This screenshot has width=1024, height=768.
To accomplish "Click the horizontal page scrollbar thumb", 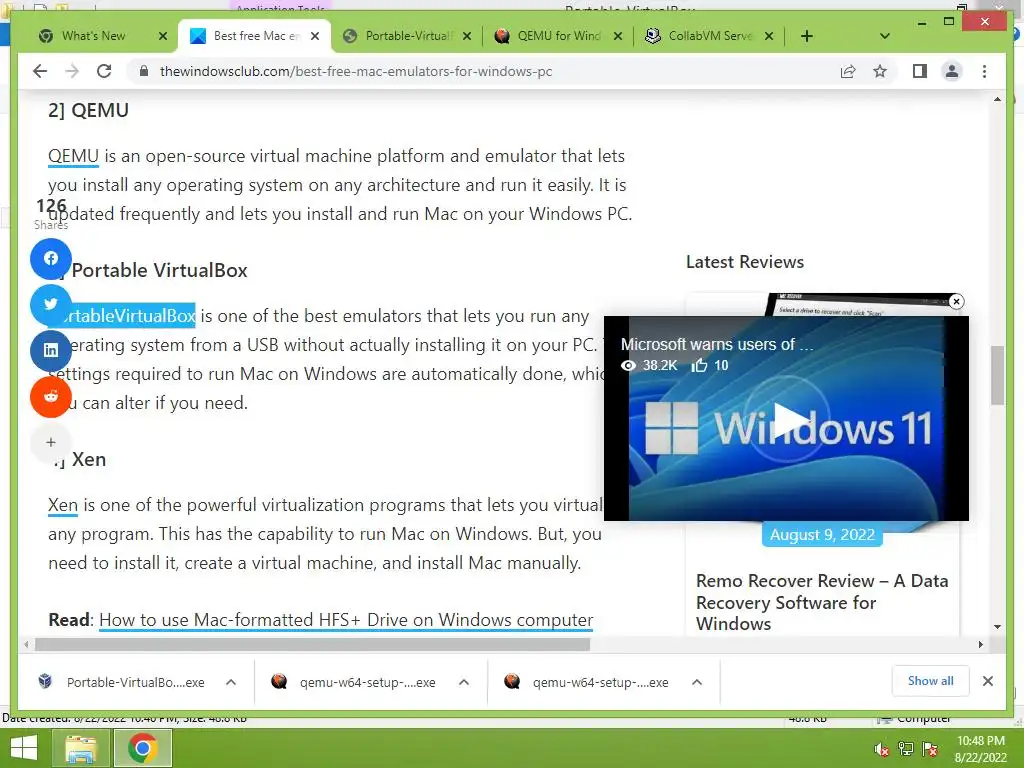I will coord(312,645).
